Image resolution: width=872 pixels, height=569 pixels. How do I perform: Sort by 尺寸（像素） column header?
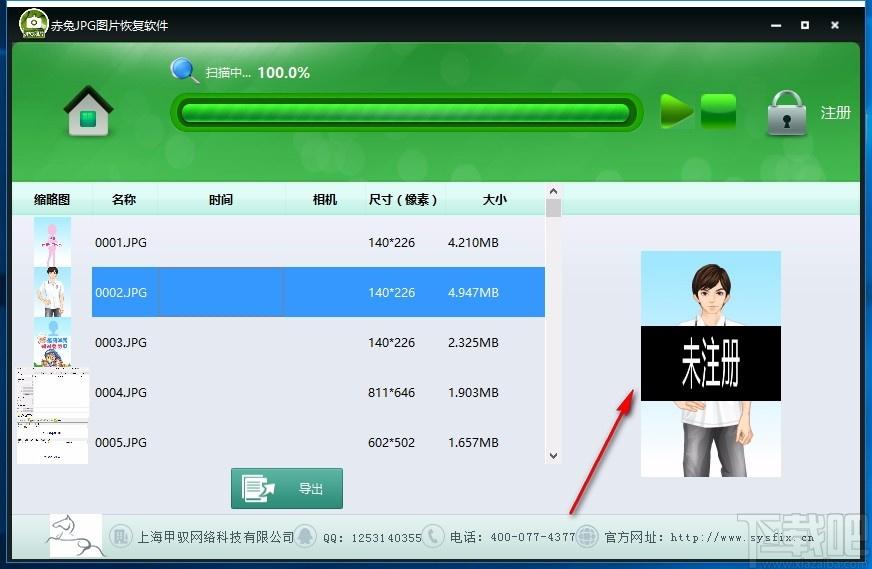[x=403, y=199]
